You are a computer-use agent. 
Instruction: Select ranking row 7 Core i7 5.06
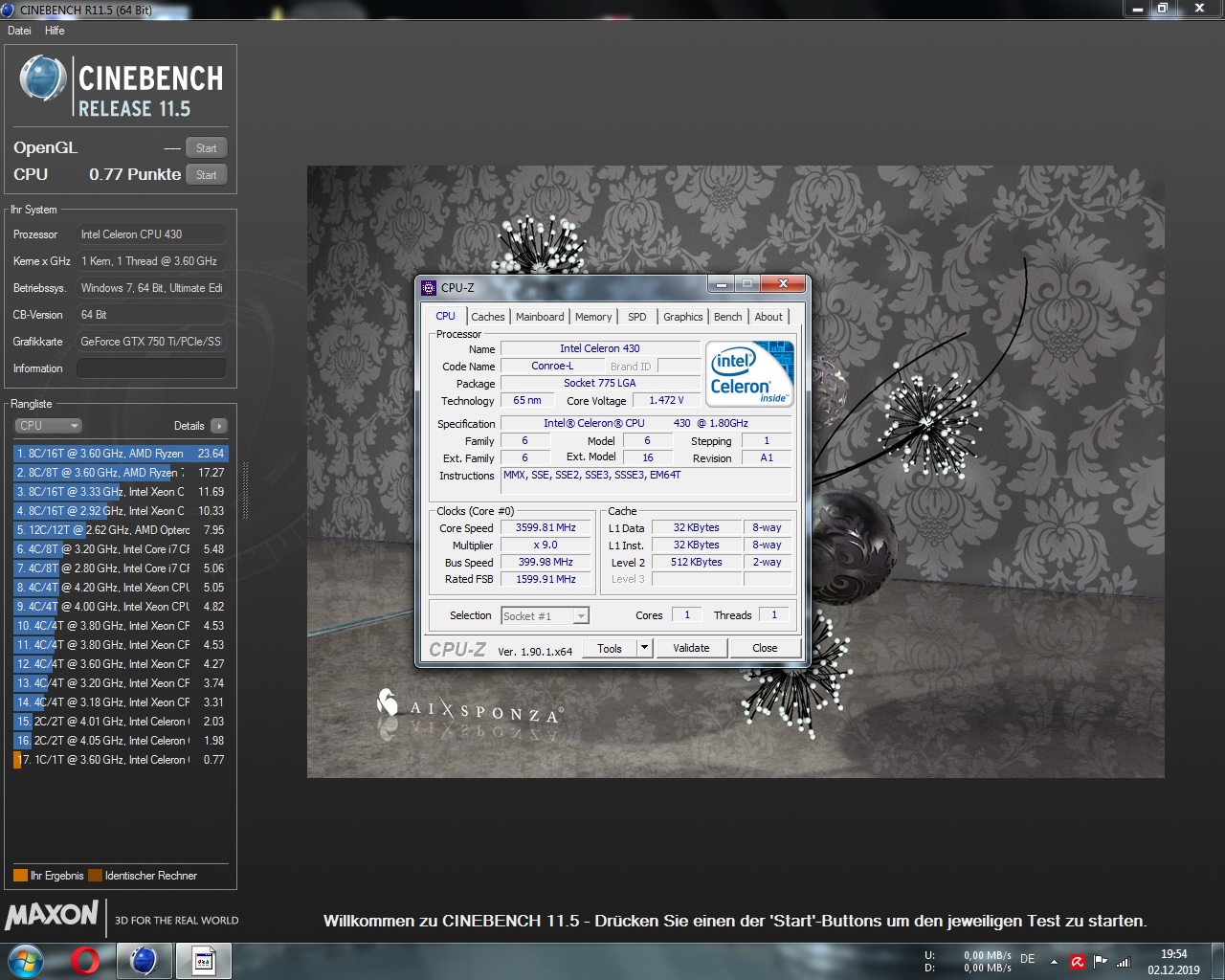[121, 568]
